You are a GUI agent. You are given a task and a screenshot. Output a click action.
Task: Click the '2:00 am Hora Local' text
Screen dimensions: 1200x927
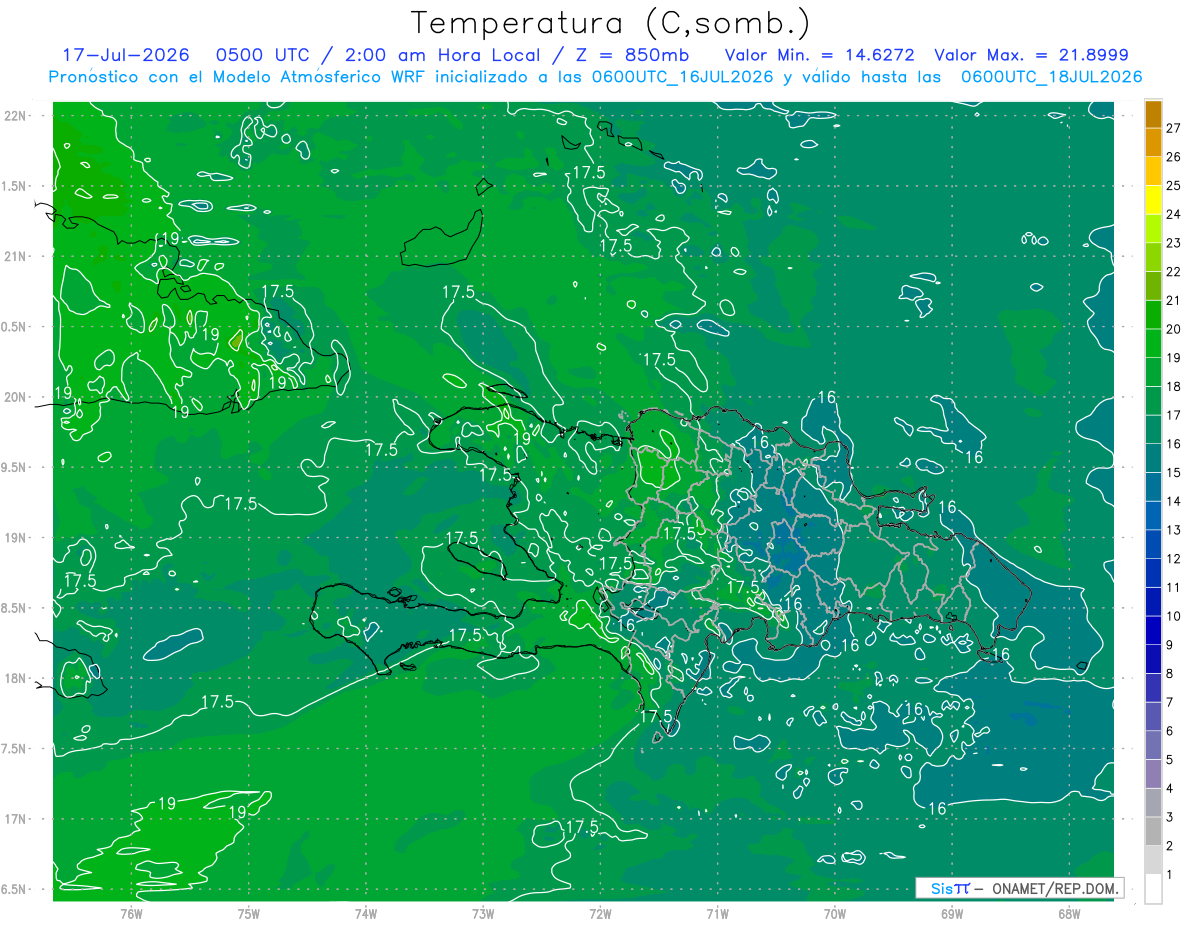[x=445, y=55]
